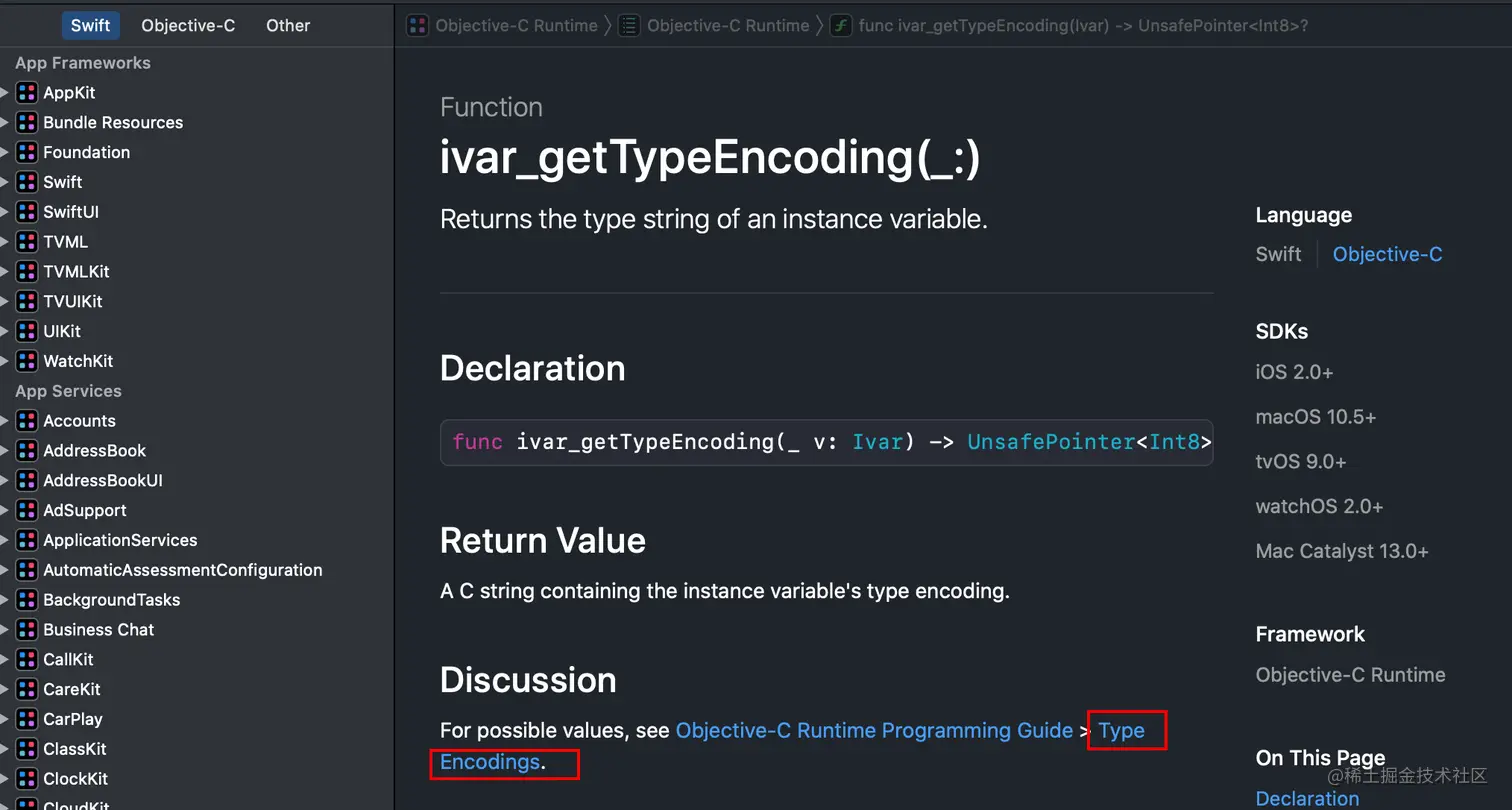Click the Business Chat framework icon
Screen dimensions: 1512x810
coord(27,630)
